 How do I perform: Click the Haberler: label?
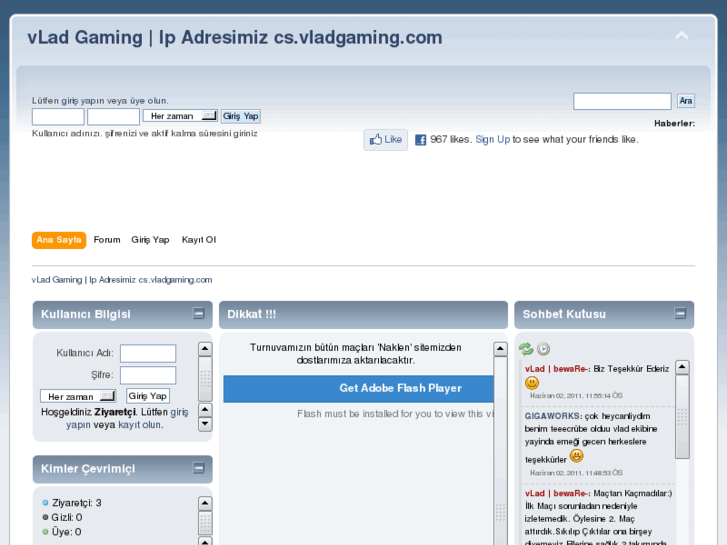(x=674, y=123)
